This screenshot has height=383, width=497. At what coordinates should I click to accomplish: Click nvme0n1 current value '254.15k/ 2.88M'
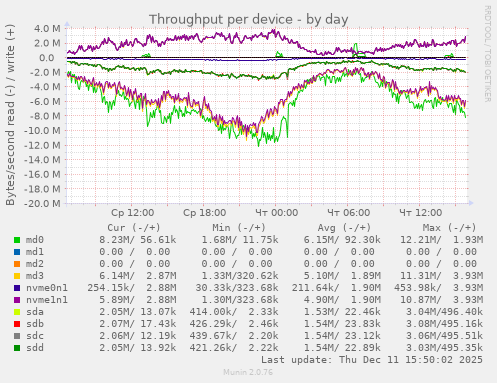(x=132, y=288)
